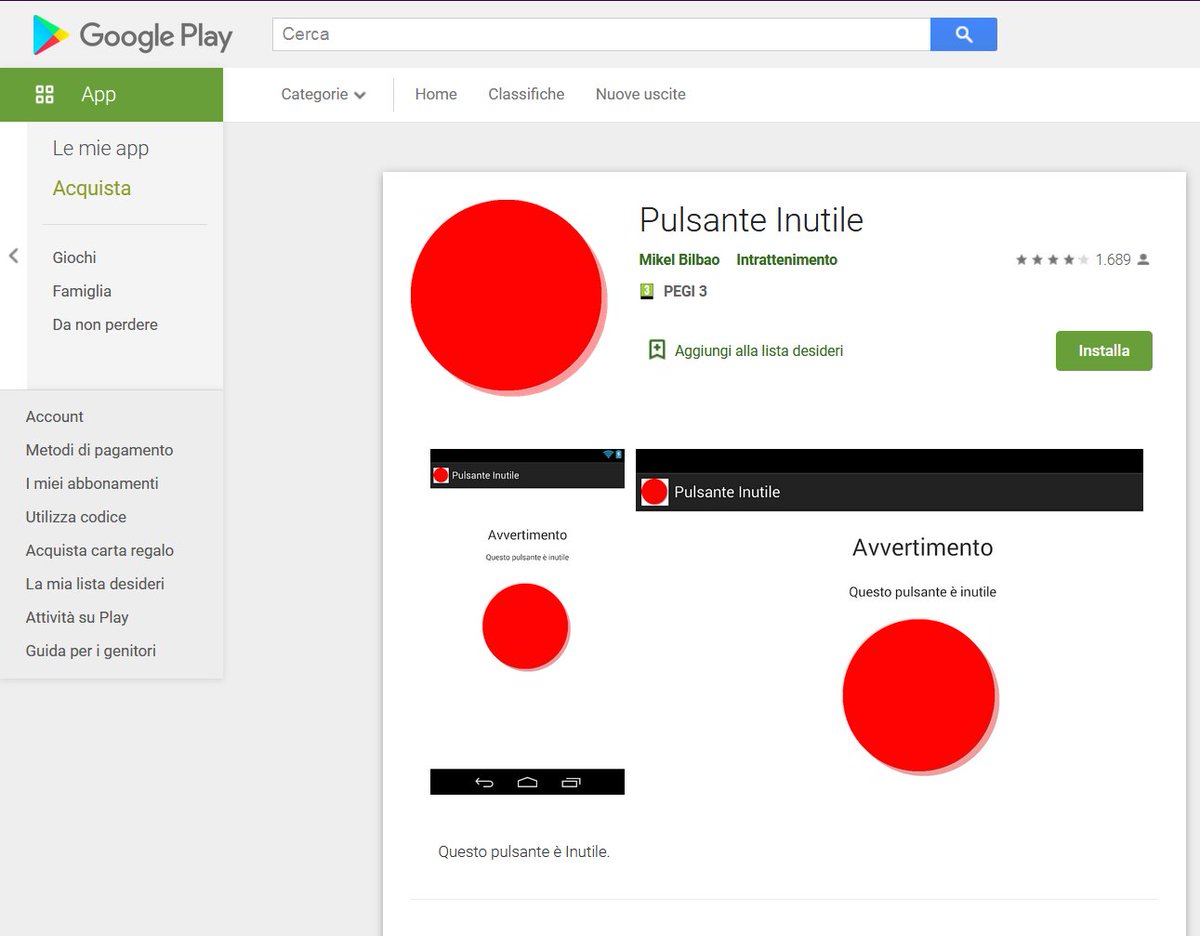Image resolution: width=1200 pixels, height=936 pixels.
Task: Collapse the sidebar with left chevron
Action: pyautogui.click(x=13, y=256)
